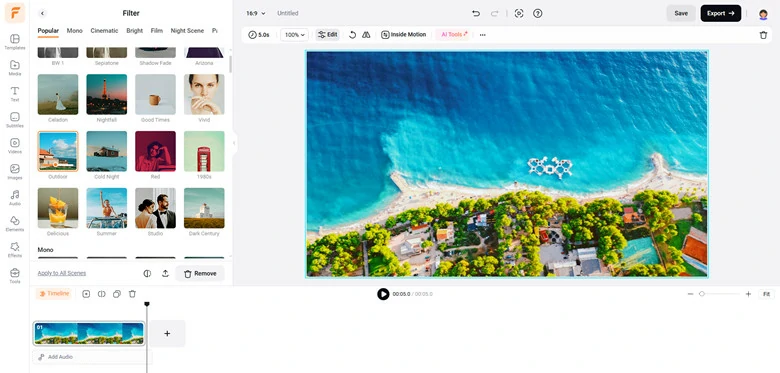The image size is (780, 373).
Task: Duplicate the scene with copy icon
Action: click(x=117, y=294)
